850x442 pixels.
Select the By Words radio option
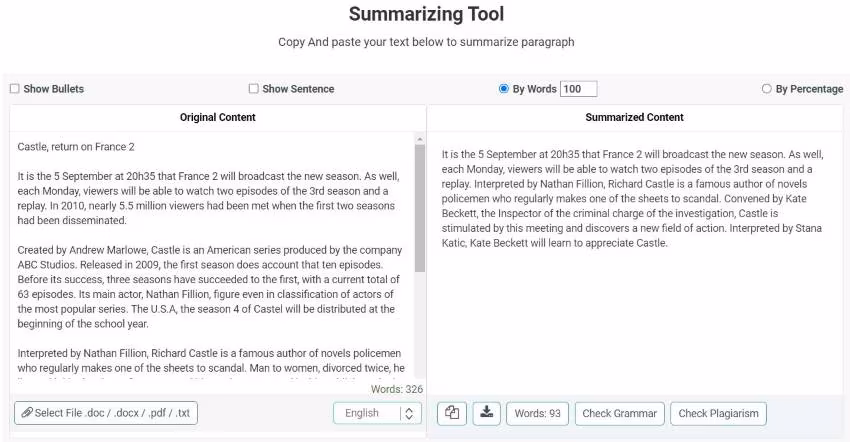(504, 89)
